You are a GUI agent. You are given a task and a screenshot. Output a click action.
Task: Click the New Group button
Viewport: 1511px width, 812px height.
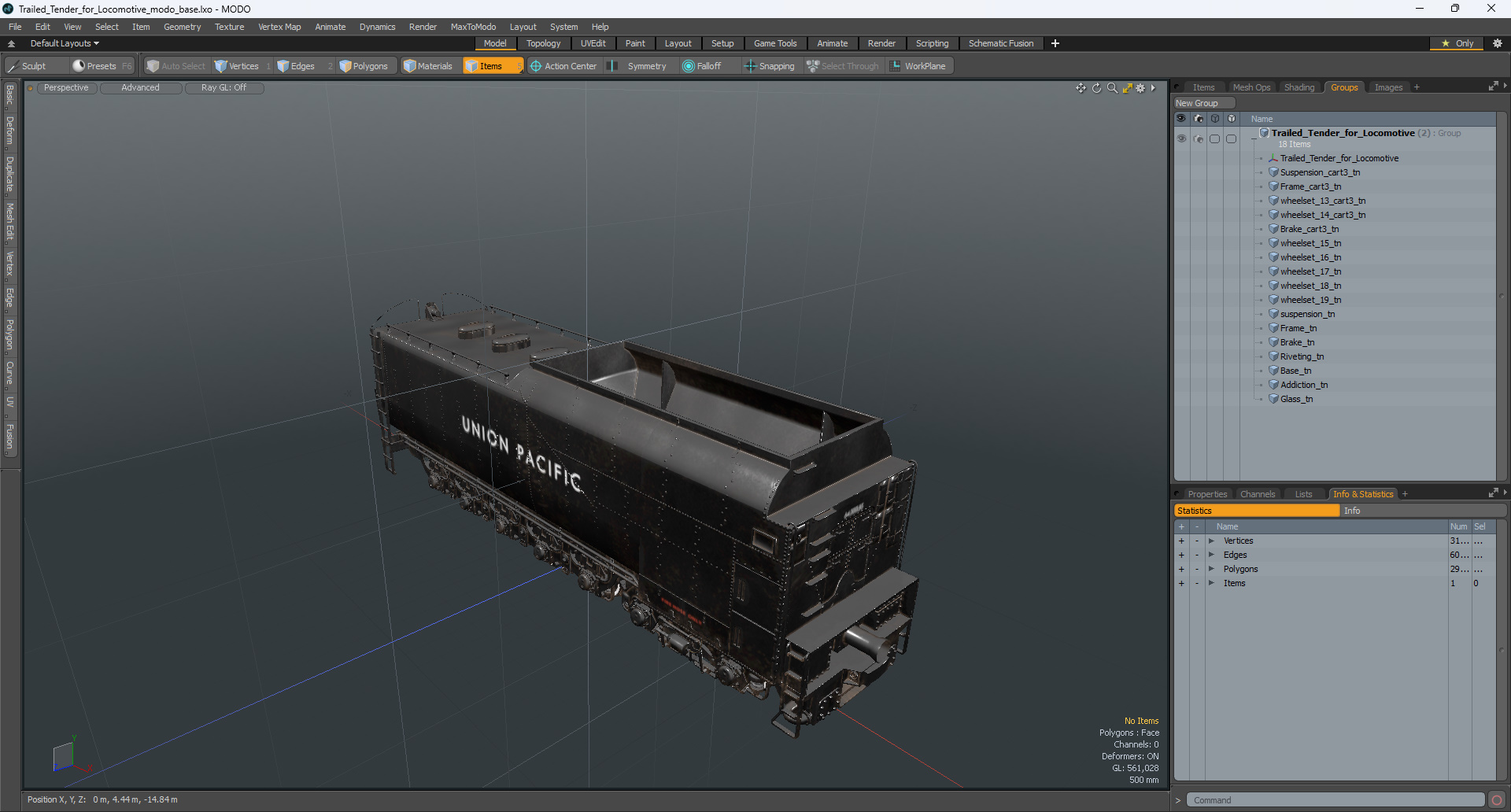pyautogui.click(x=1204, y=103)
